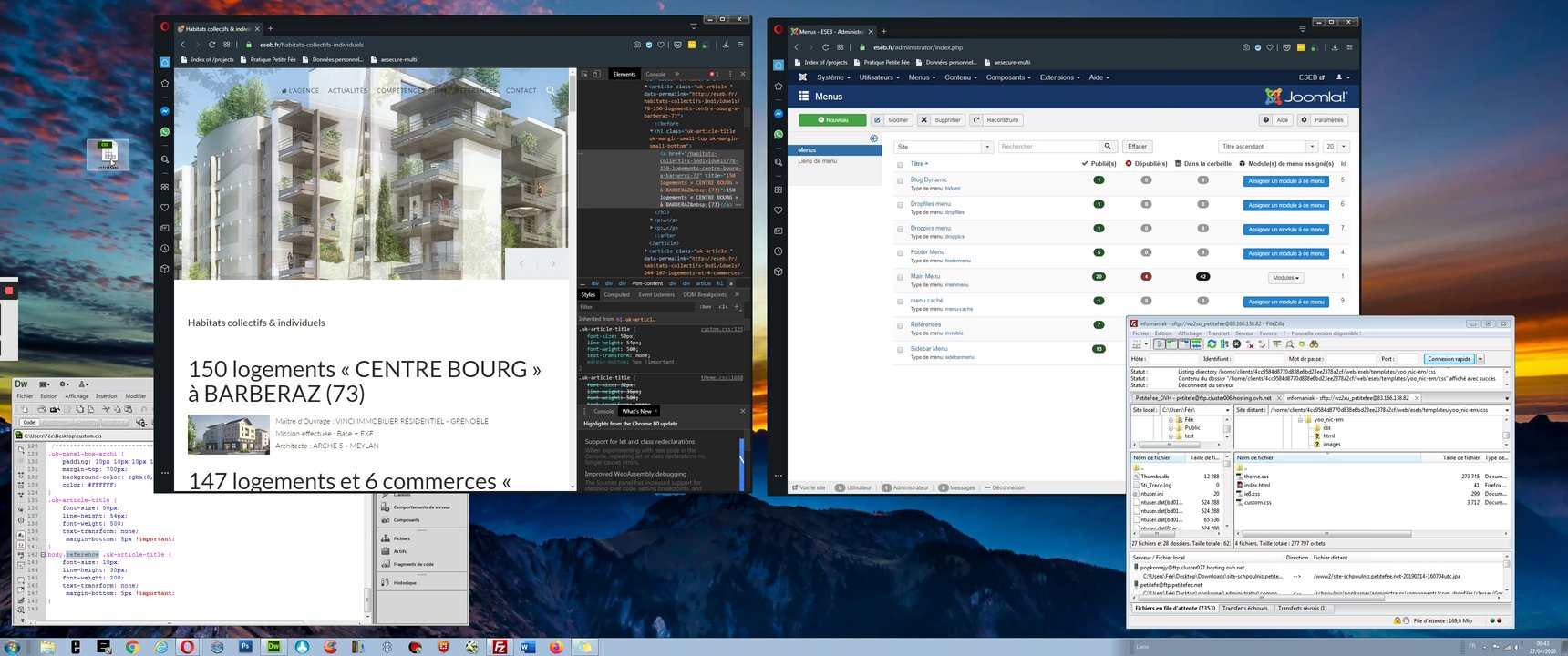Open the Site filter dropdown in Joomla

pos(943,147)
